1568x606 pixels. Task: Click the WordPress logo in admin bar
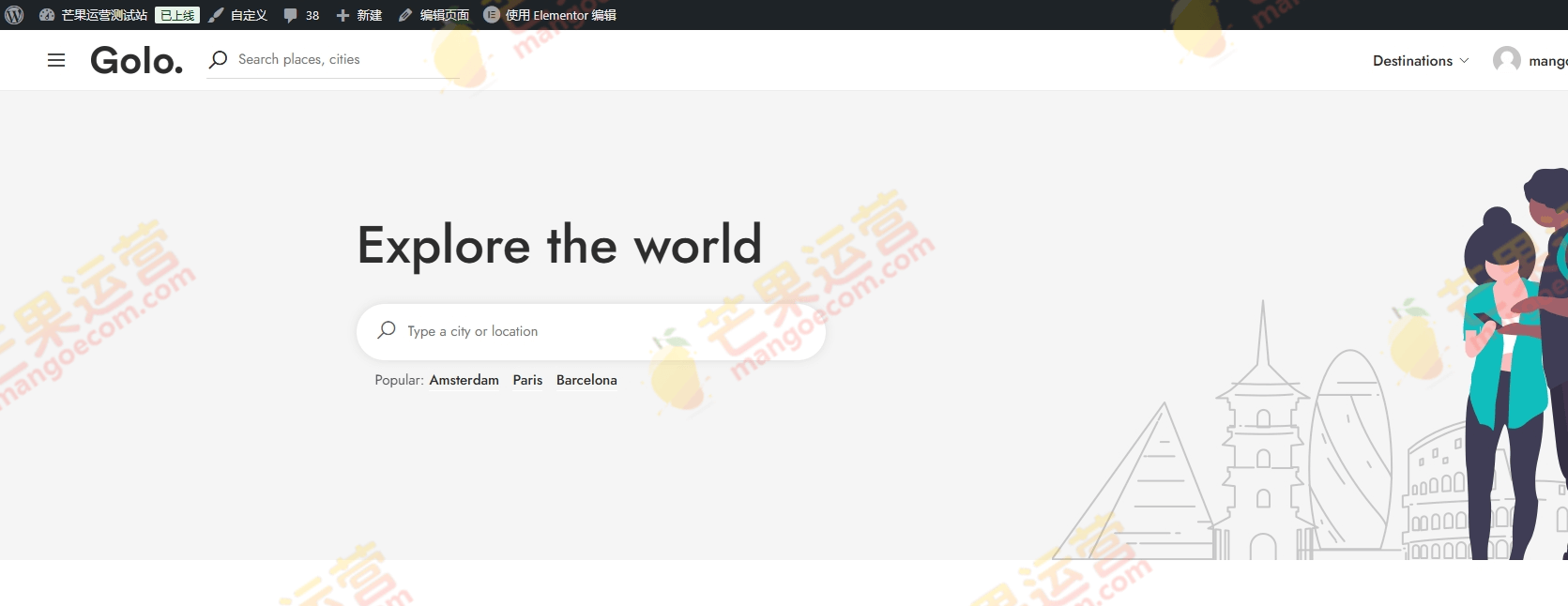coord(14,15)
